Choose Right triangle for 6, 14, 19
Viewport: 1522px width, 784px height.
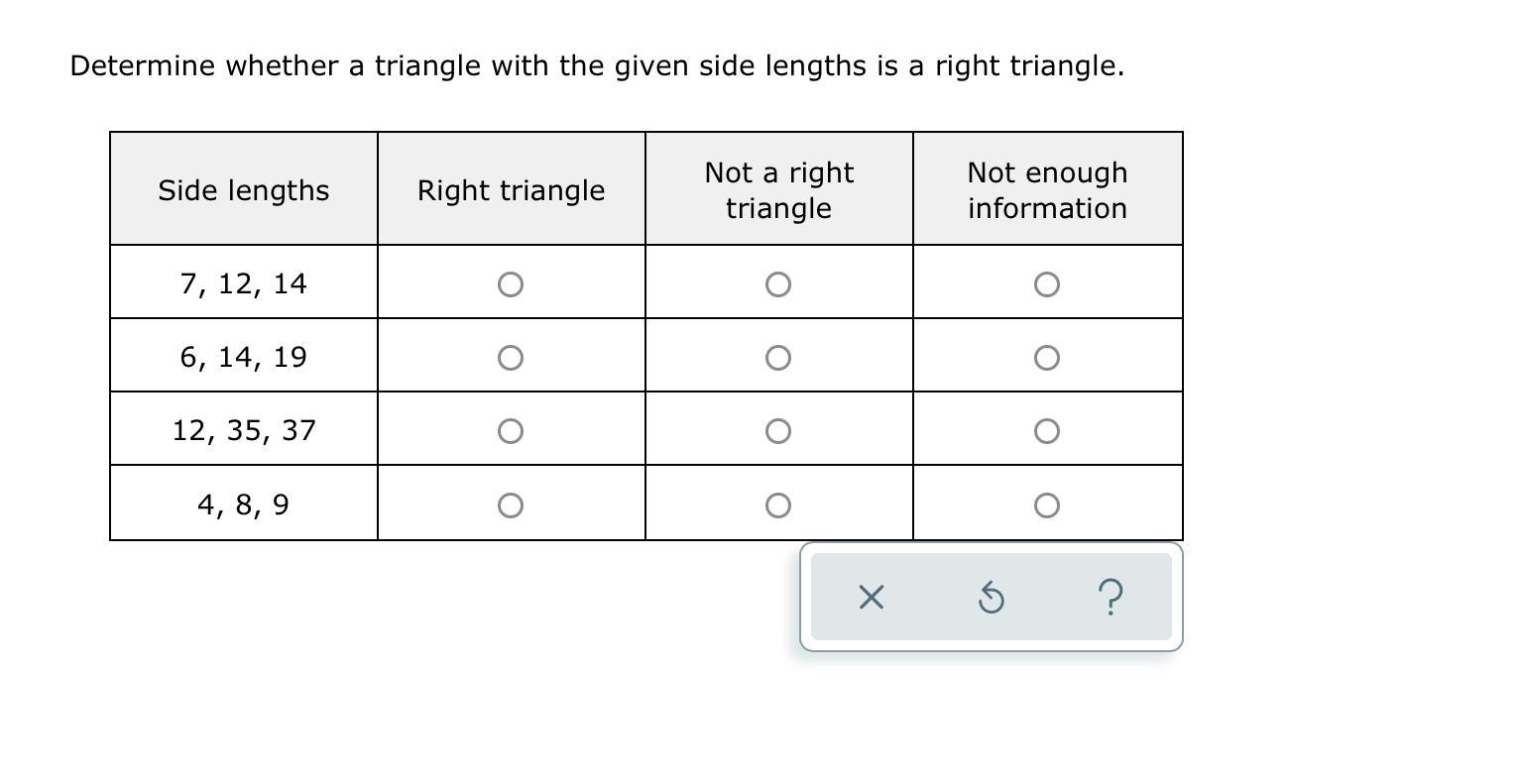click(511, 358)
